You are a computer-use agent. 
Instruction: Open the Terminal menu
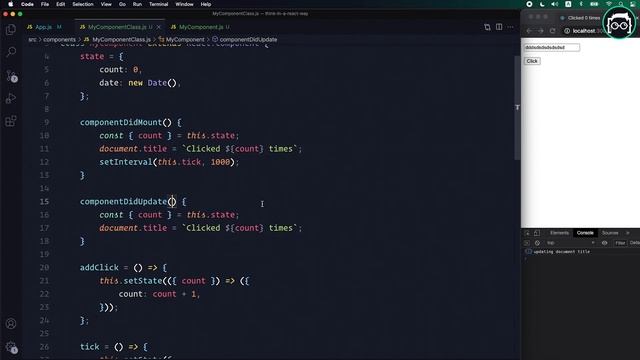tap(158, 4)
